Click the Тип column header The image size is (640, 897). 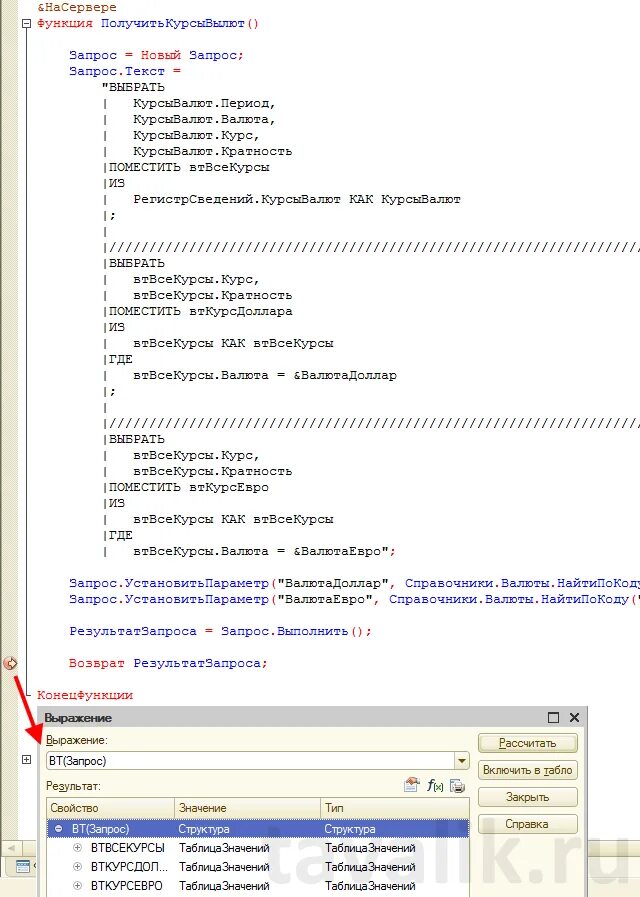pyautogui.click(x=395, y=808)
